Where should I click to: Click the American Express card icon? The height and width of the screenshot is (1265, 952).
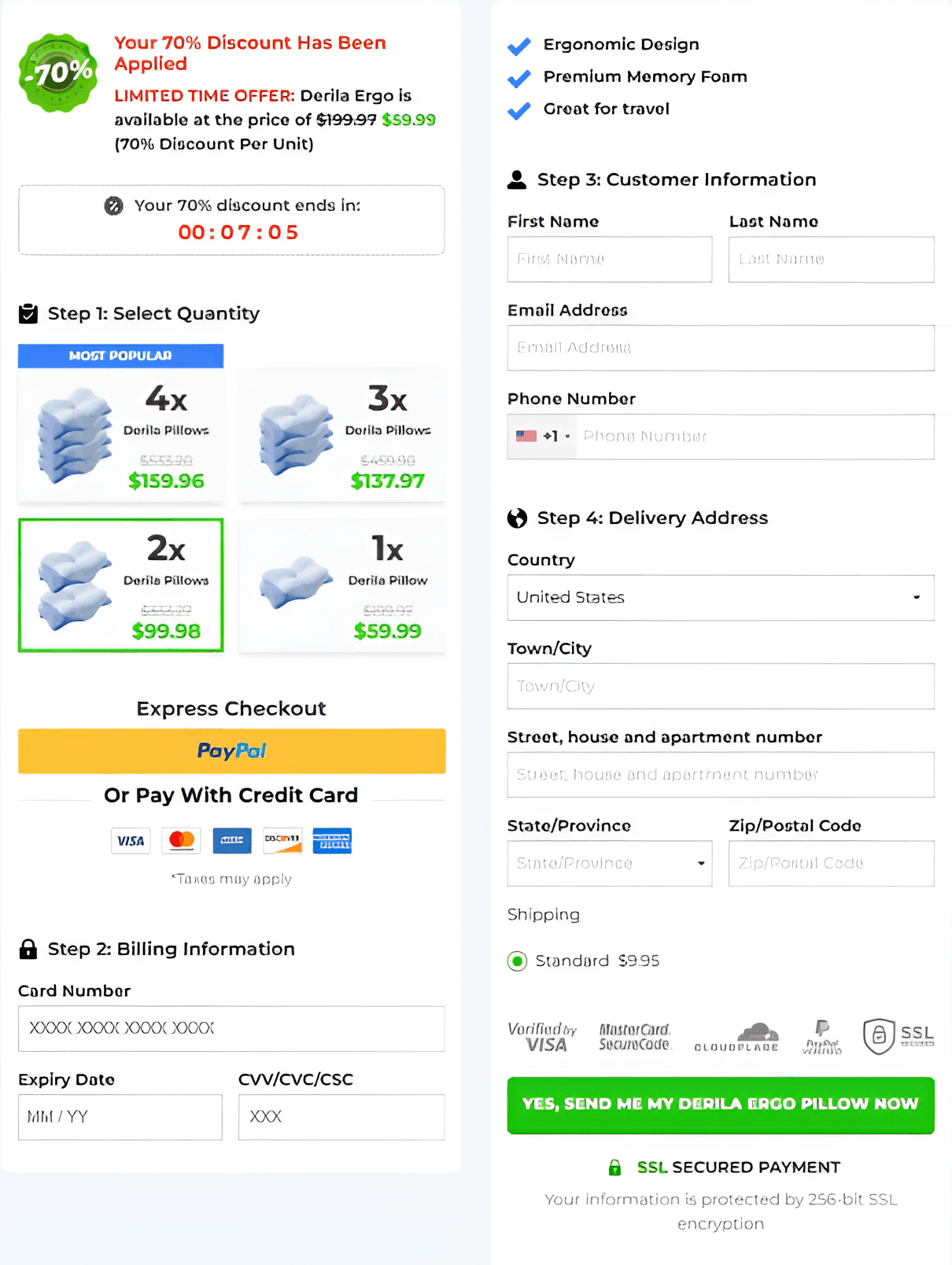coord(332,841)
